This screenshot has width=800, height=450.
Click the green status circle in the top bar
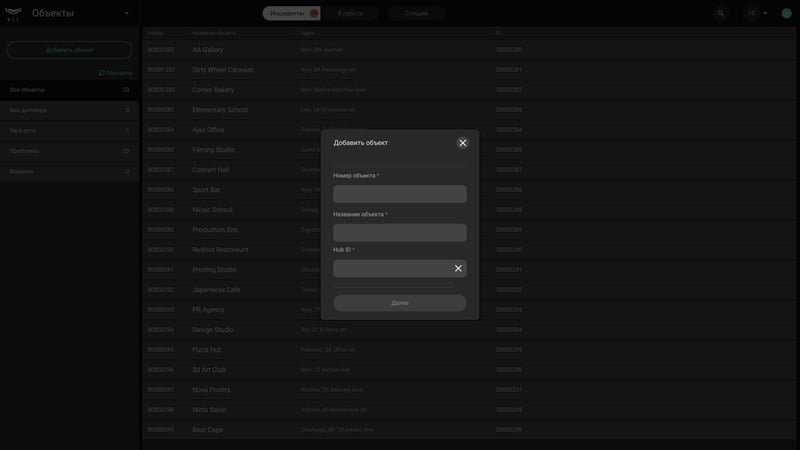786,13
